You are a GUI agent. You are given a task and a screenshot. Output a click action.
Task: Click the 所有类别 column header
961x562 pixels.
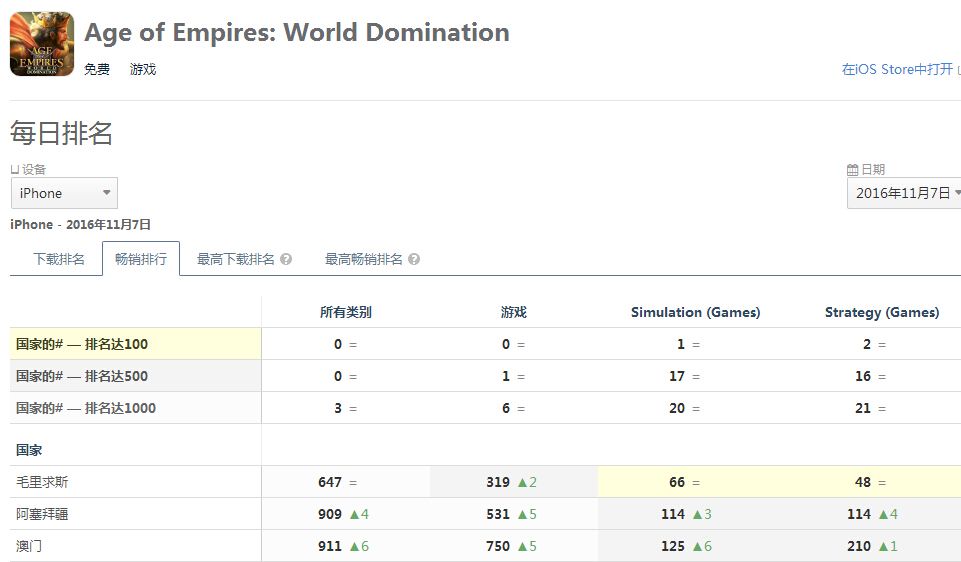tap(346, 312)
